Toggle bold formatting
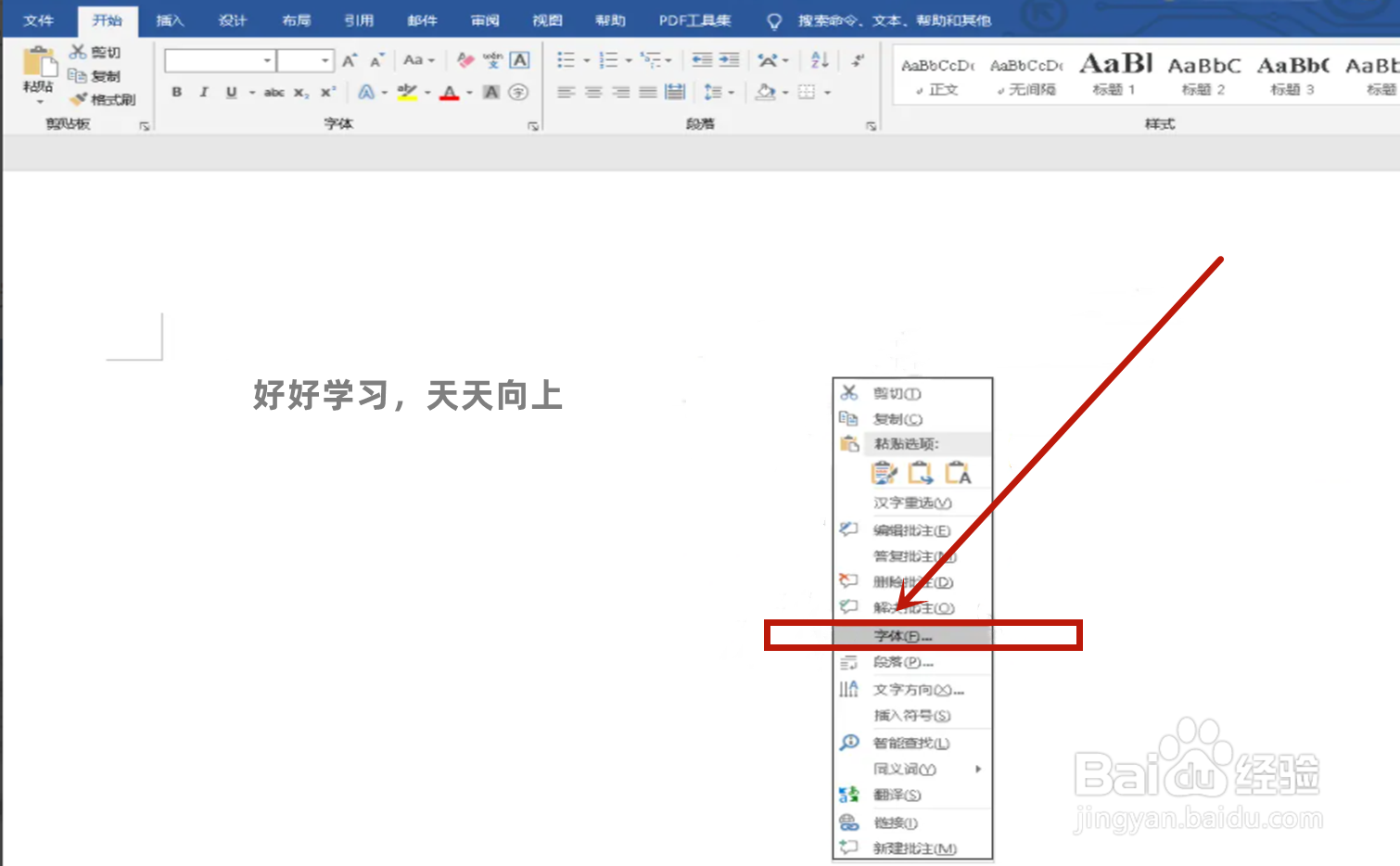Viewport: 1400px width, 866px height. [177, 92]
